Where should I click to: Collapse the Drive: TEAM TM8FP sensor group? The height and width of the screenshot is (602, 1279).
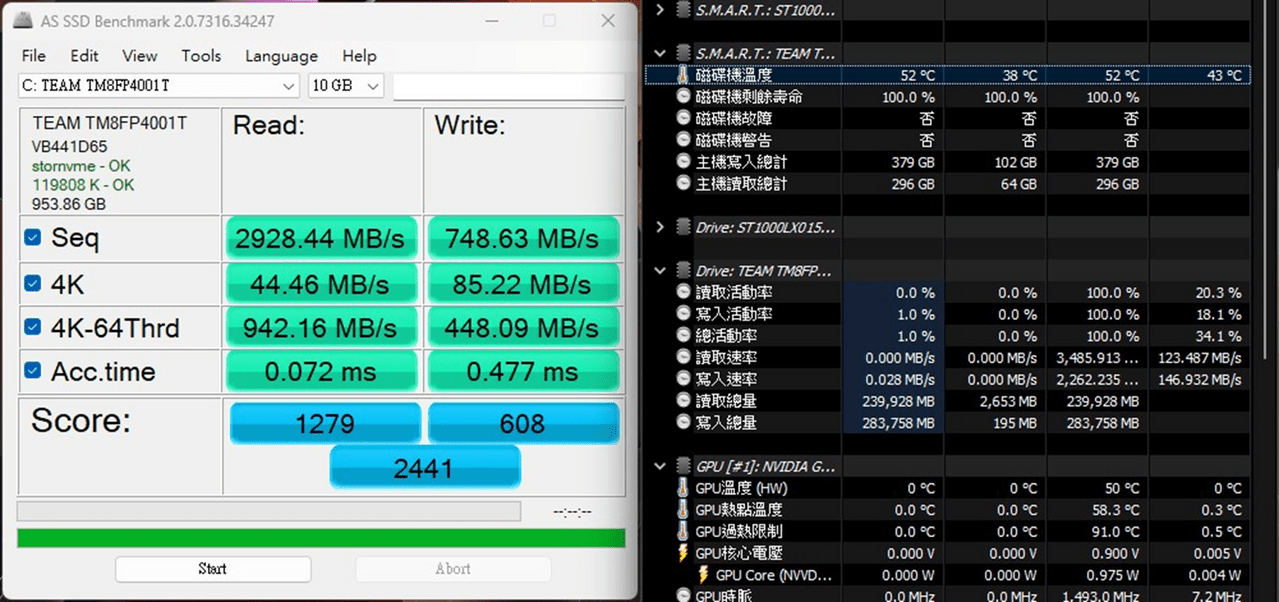tap(659, 271)
